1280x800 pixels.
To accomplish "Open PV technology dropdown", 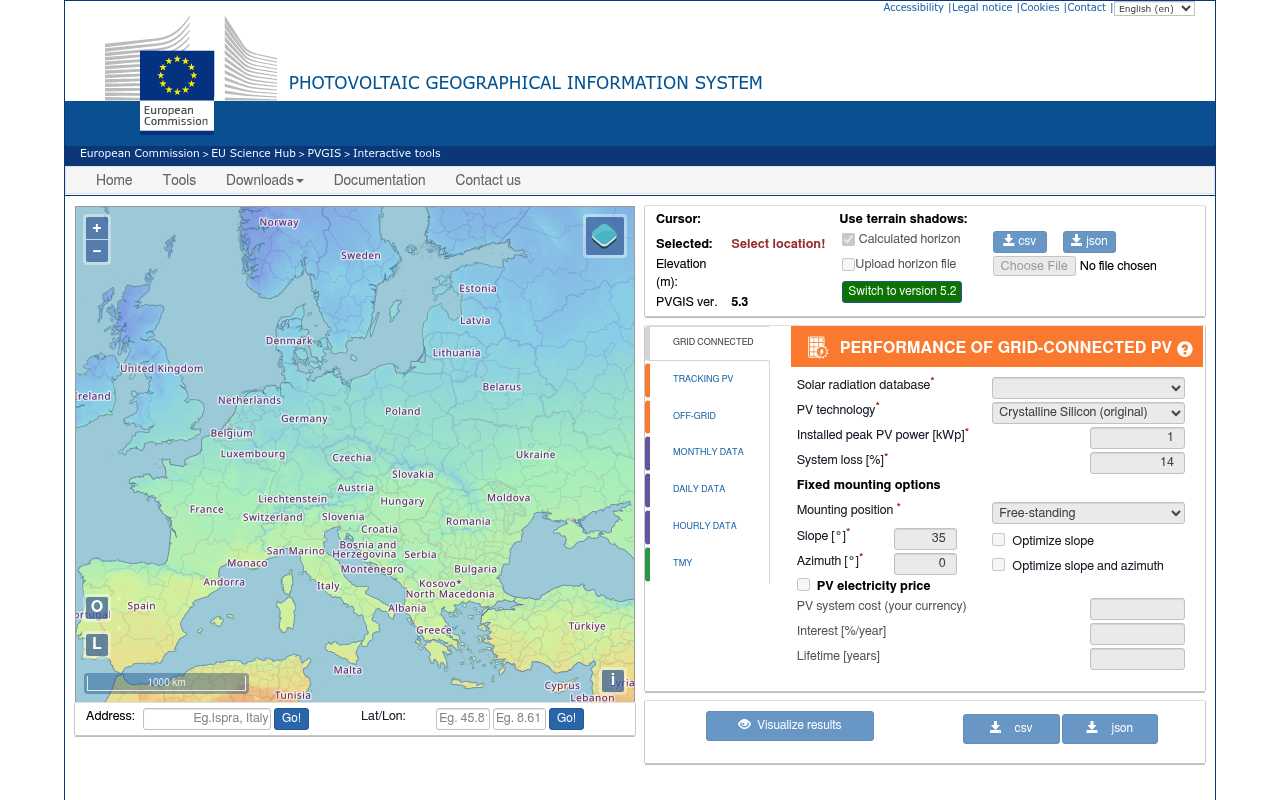I will (1088, 413).
